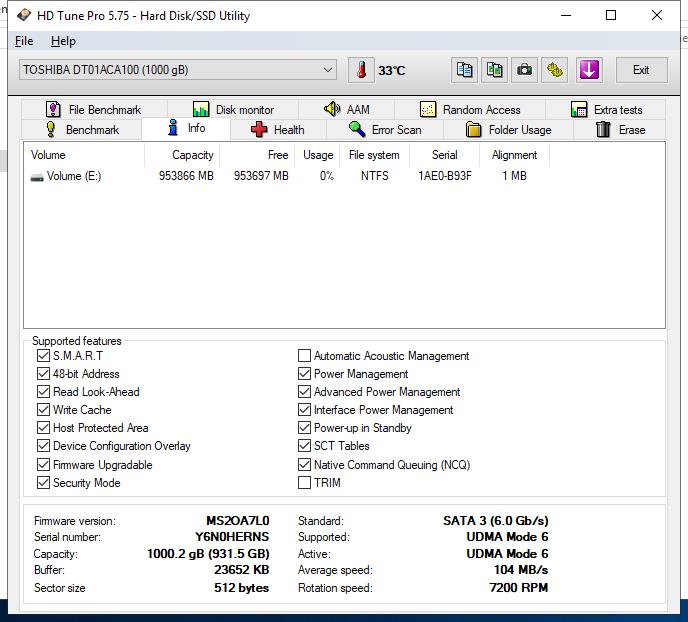This screenshot has width=688, height=622.
Task: Click the 33°C temperature reading
Action: click(392, 71)
